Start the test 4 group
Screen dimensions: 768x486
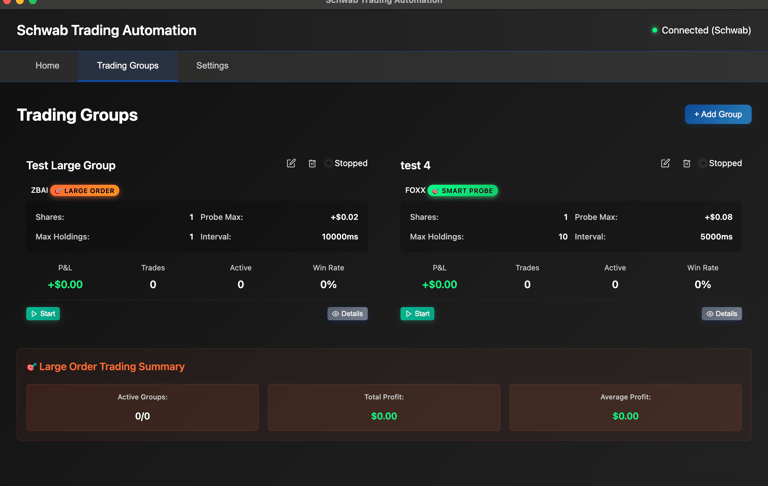[x=417, y=314]
